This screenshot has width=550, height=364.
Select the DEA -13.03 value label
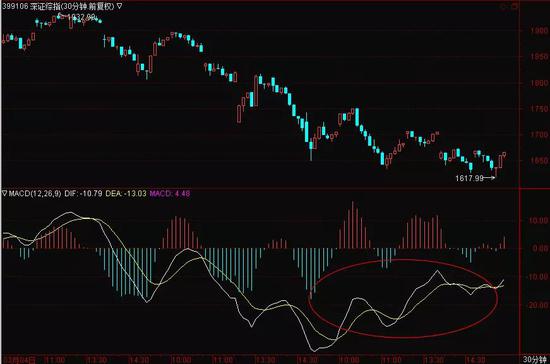126,193
